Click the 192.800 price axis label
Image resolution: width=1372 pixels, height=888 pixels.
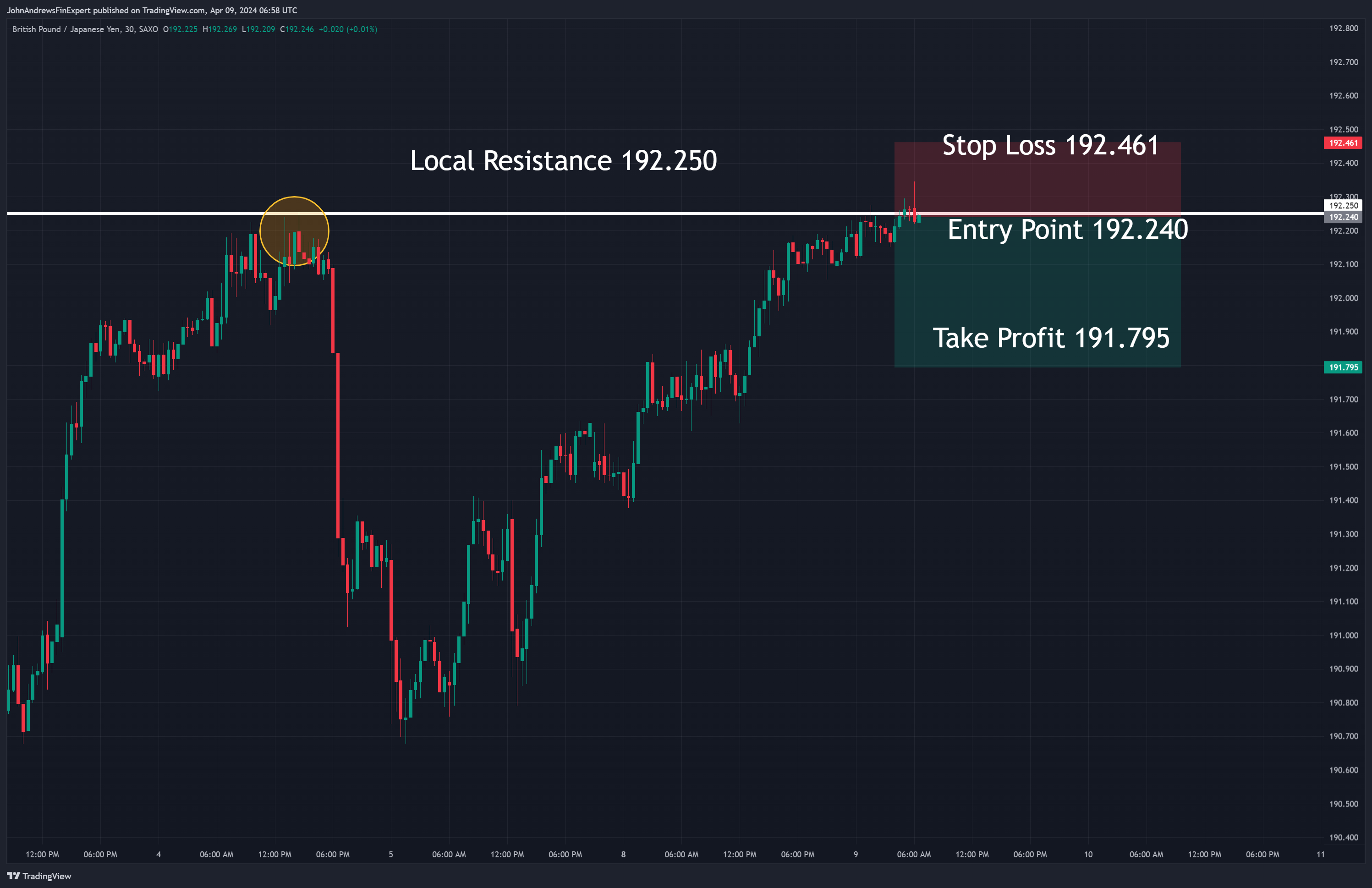pyautogui.click(x=1343, y=28)
